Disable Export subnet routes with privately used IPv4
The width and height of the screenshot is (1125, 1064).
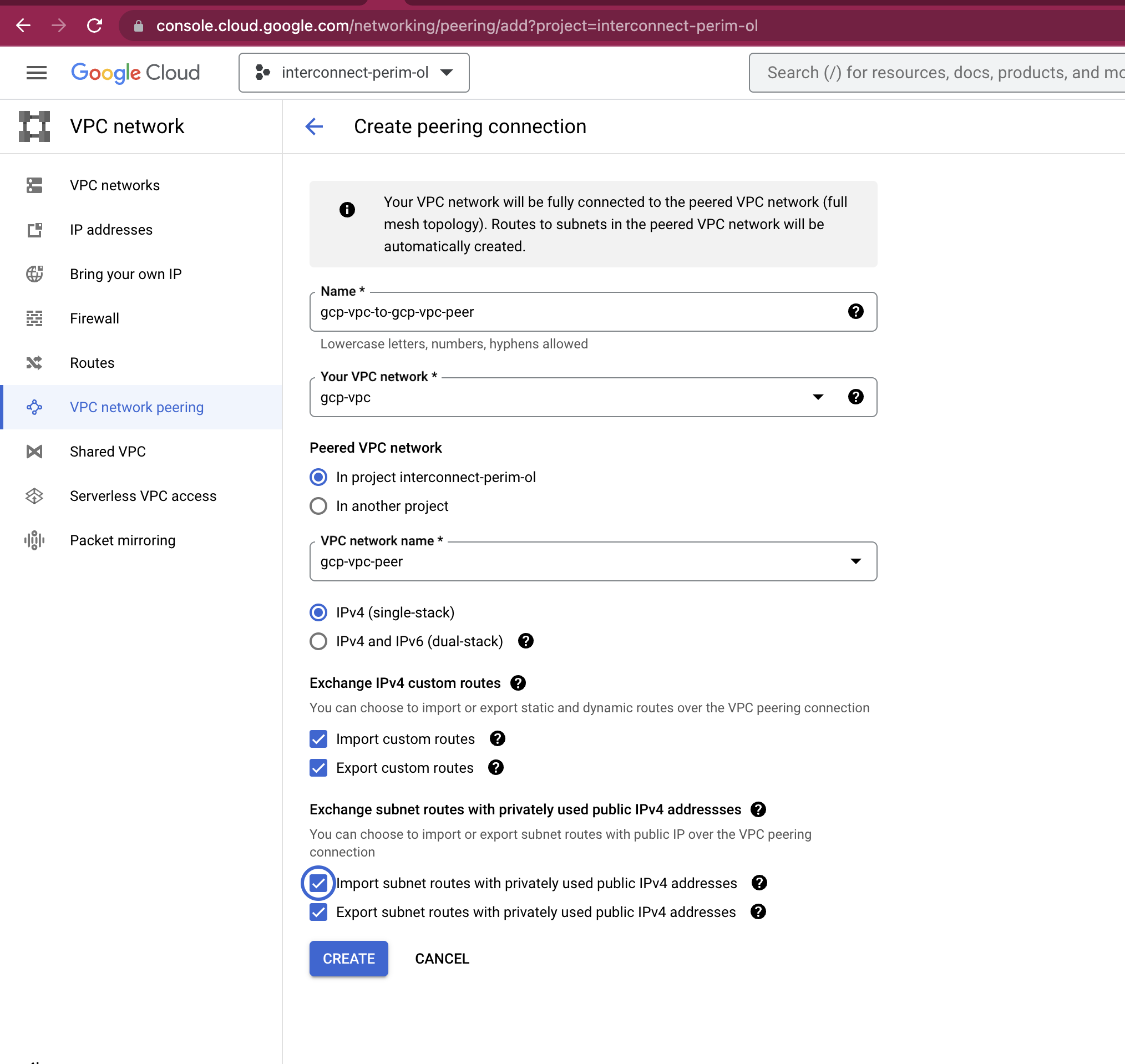coord(318,912)
